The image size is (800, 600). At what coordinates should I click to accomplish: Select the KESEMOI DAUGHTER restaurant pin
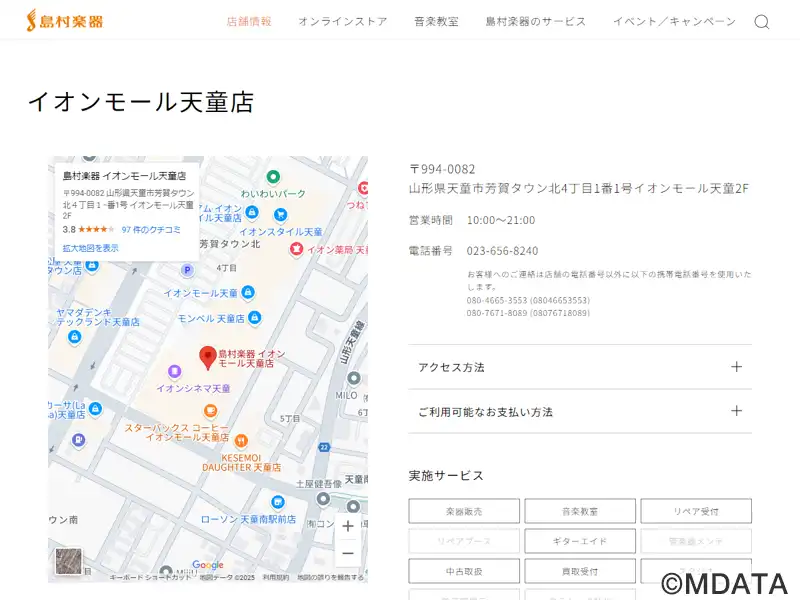click(241, 440)
